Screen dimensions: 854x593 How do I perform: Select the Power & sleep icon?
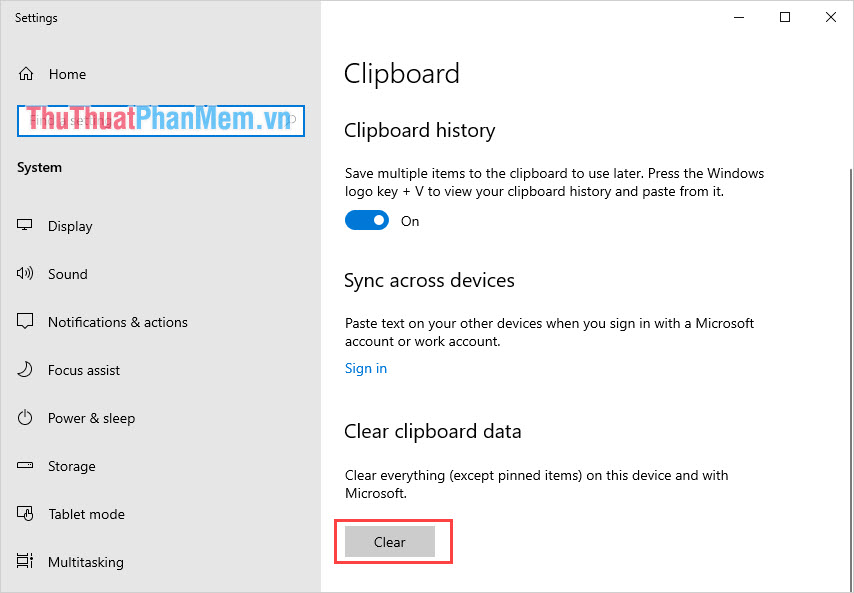[x=24, y=418]
